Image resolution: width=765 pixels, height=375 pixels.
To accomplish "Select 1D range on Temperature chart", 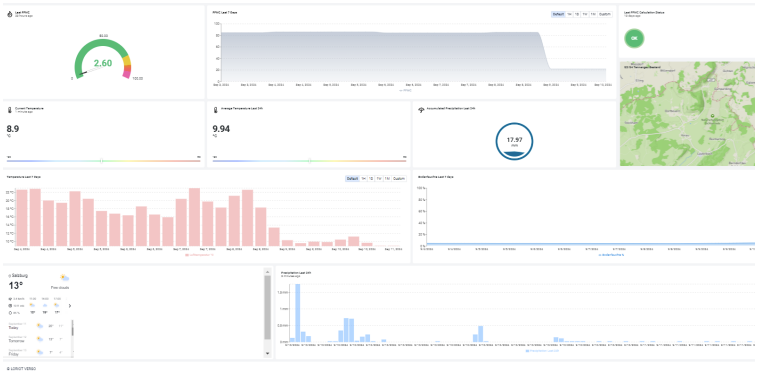I will (x=371, y=178).
